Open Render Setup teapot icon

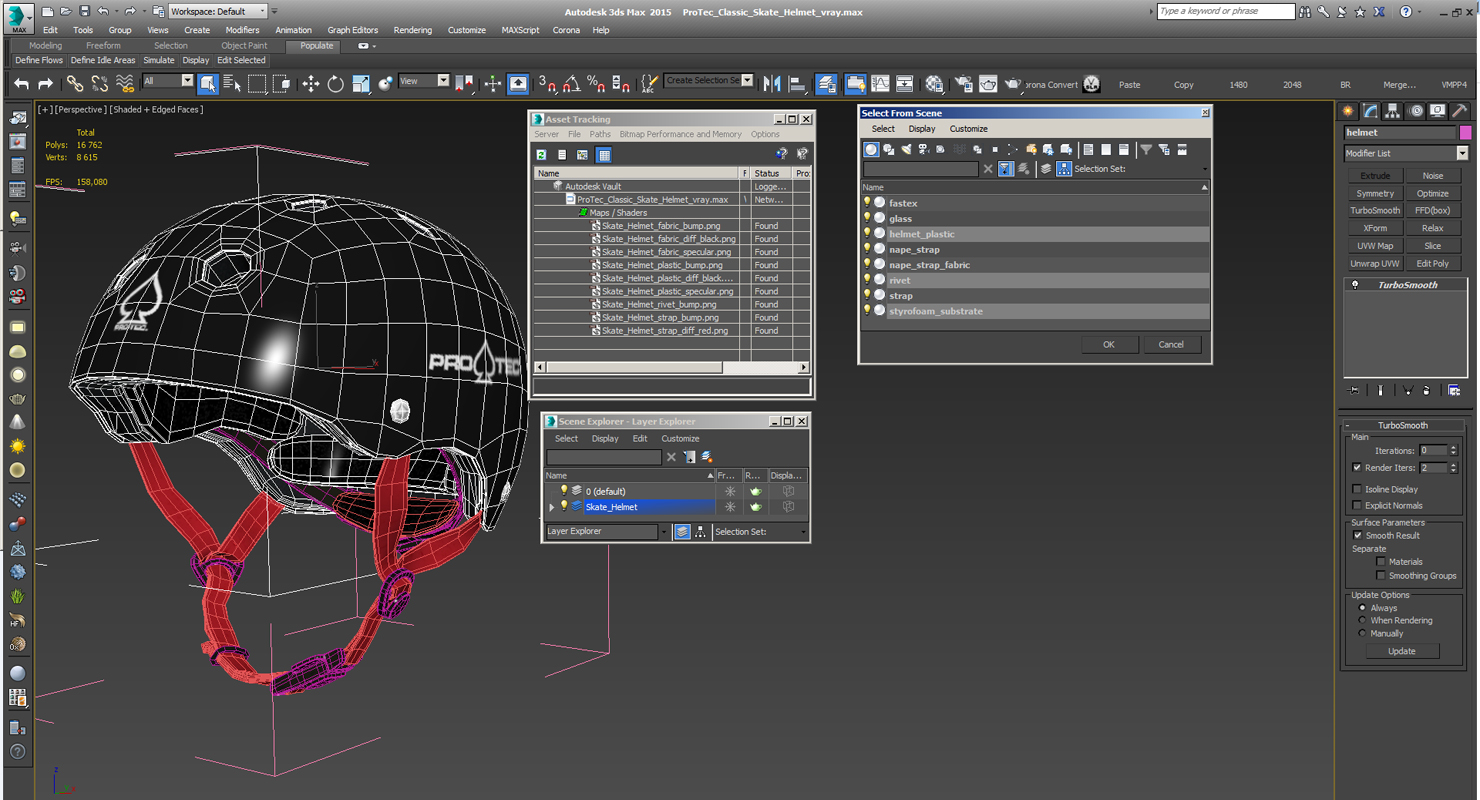[x=963, y=84]
